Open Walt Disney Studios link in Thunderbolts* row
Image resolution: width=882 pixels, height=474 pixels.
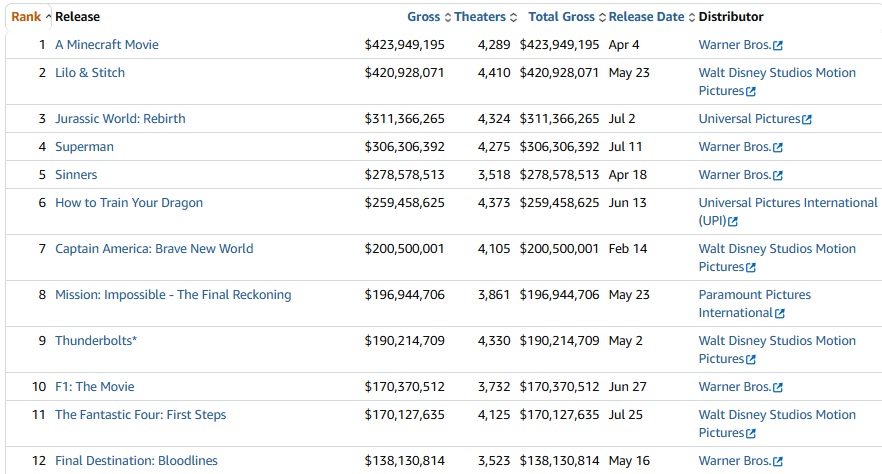click(x=777, y=350)
